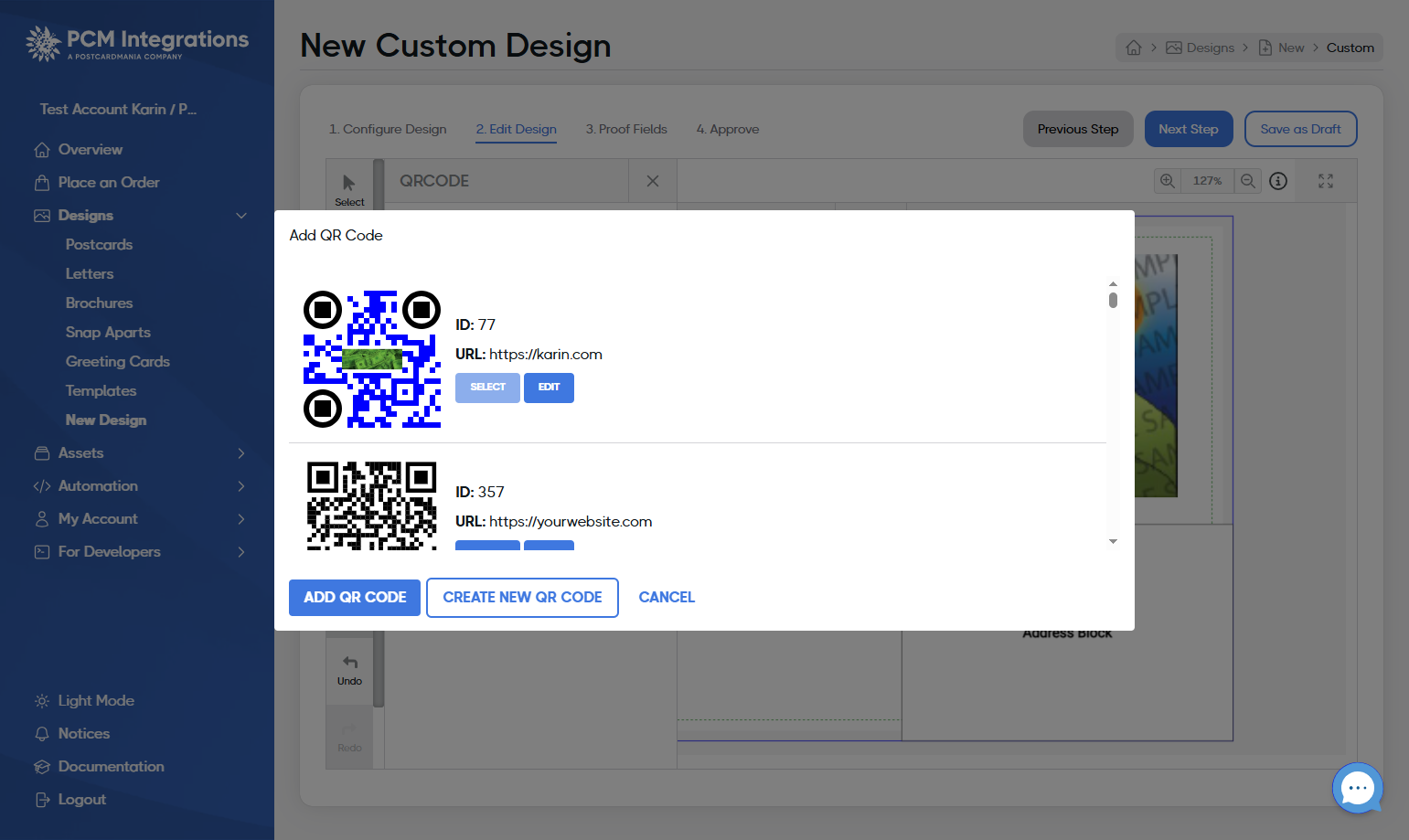Image resolution: width=1409 pixels, height=840 pixels.
Task: Cancel the Add QR Code dialog
Action: coord(667,598)
